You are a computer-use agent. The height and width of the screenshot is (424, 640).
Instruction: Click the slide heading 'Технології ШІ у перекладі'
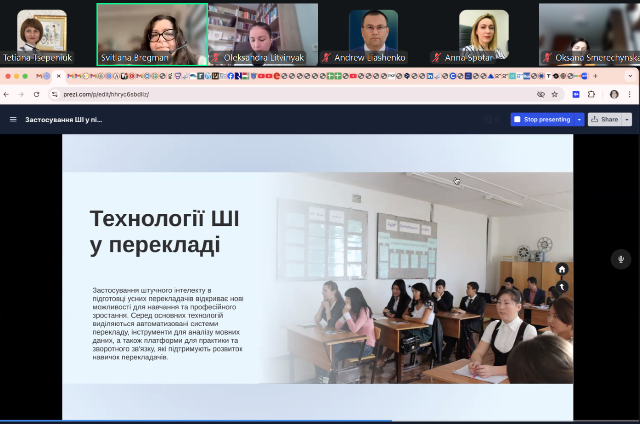(164, 232)
